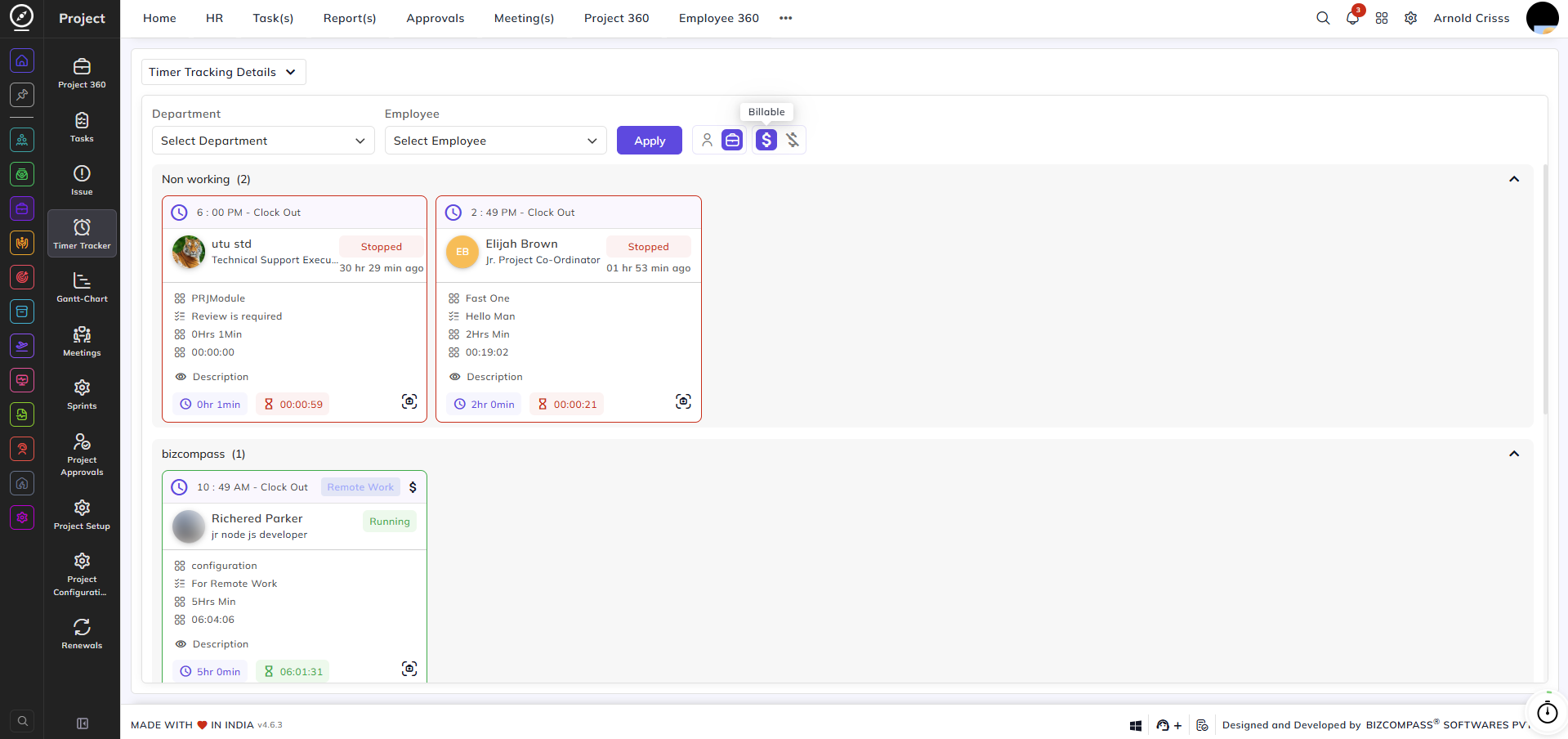Show Description on utu std card
This screenshot has height=739, width=1568.
coord(212,377)
